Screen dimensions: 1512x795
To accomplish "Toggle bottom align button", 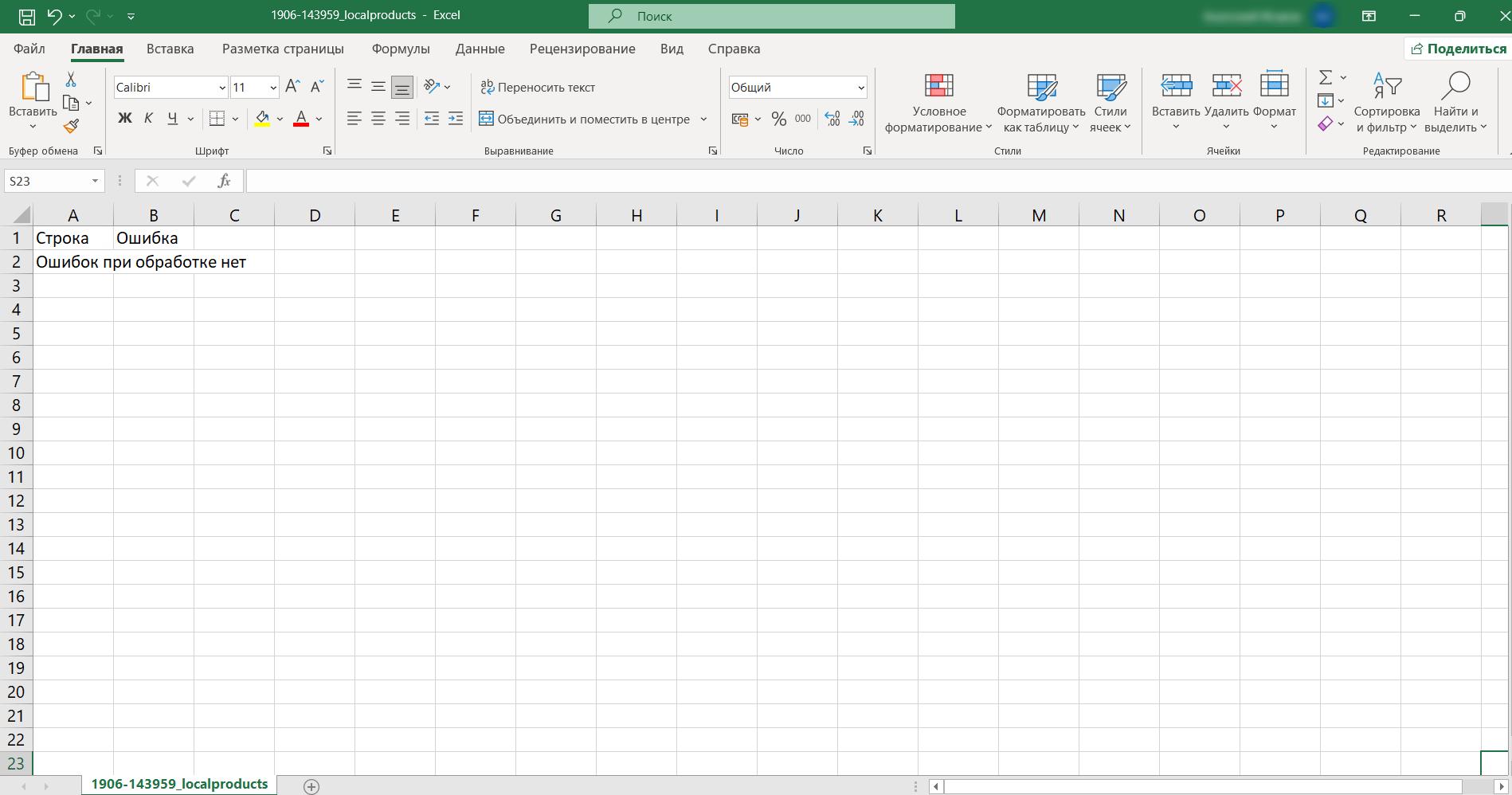I will 402,87.
